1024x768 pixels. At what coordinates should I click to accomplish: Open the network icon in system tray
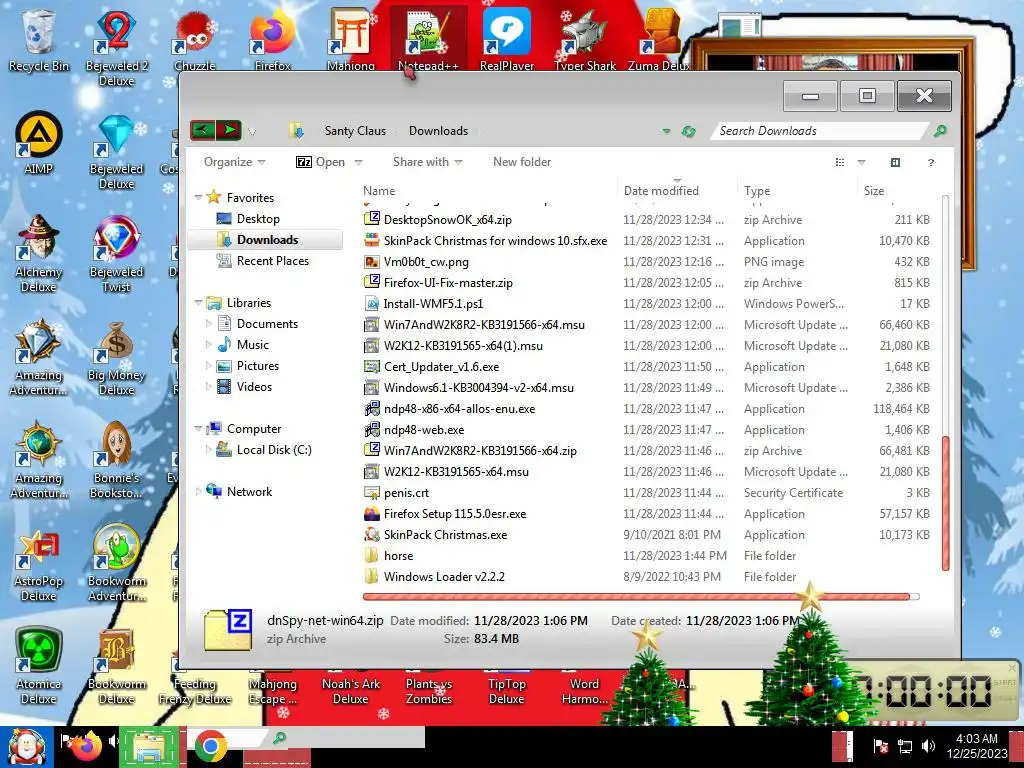point(904,745)
